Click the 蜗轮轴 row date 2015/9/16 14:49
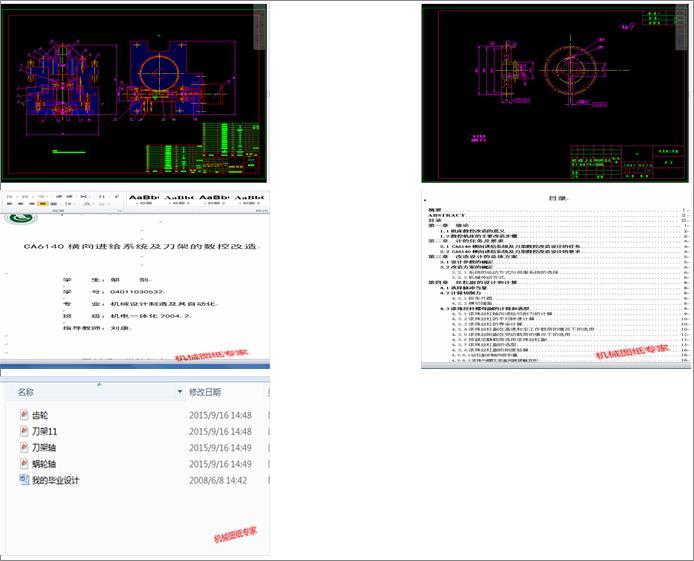 (220, 464)
